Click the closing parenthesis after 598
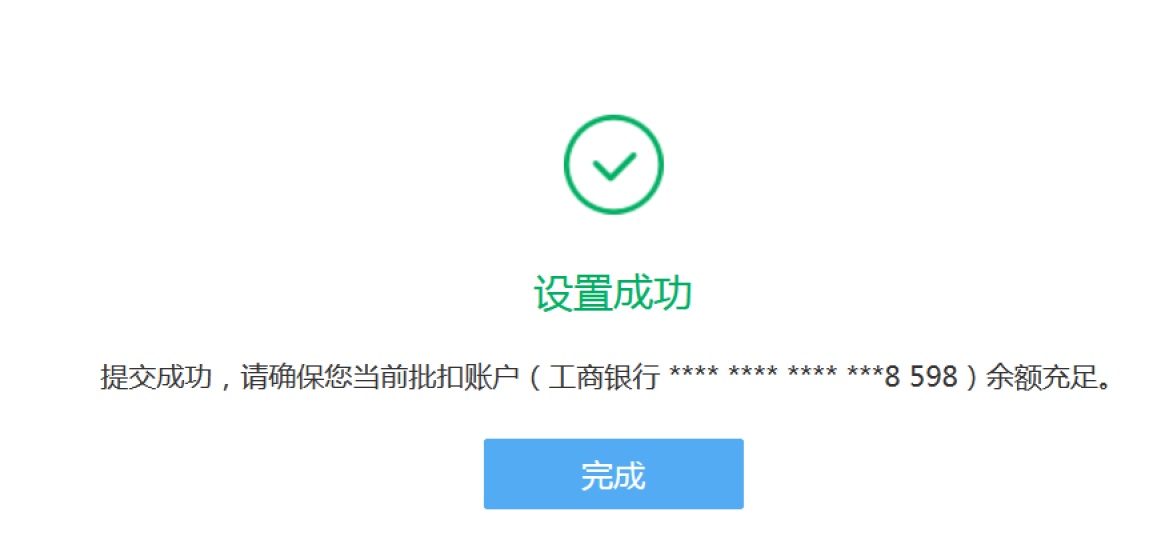 [x=971, y=378]
